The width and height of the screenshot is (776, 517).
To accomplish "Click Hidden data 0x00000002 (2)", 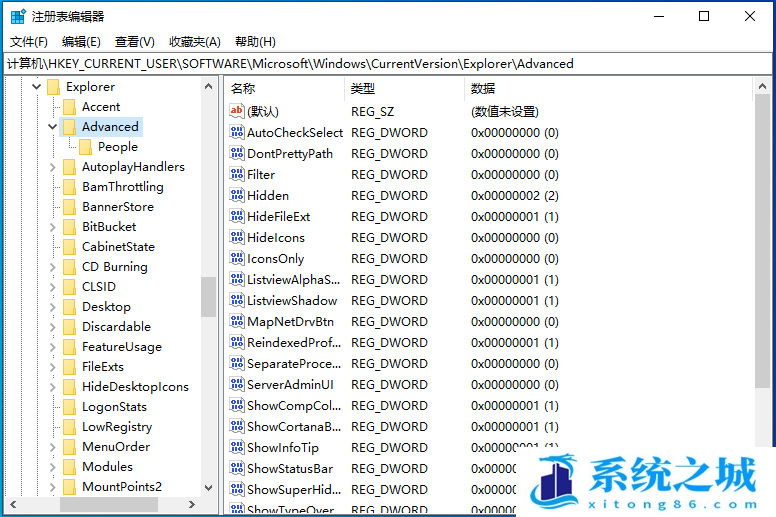I will (x=515, y=195).
